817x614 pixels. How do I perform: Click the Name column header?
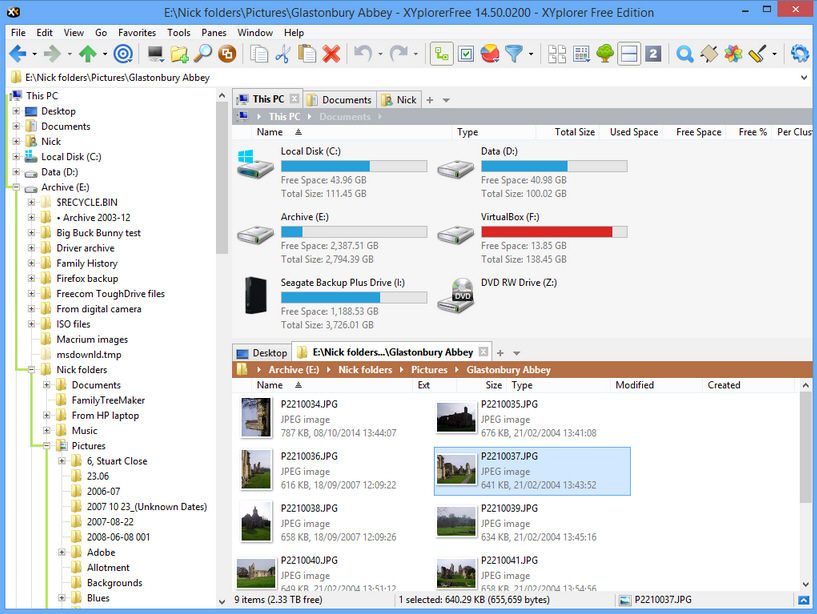(270, 385)
